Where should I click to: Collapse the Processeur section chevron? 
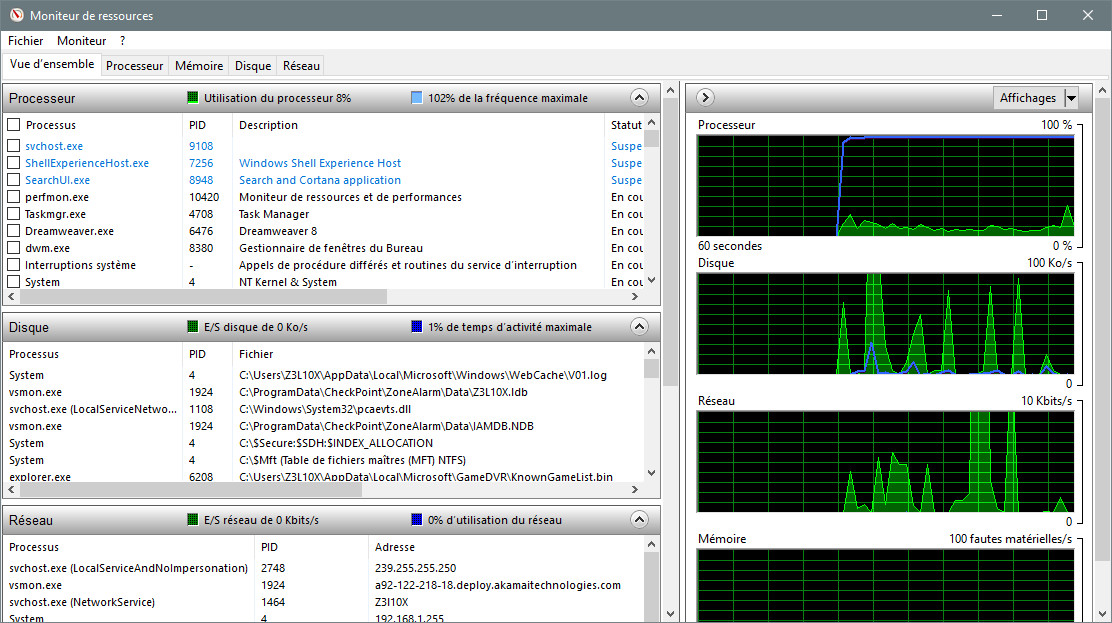[639, 97]
